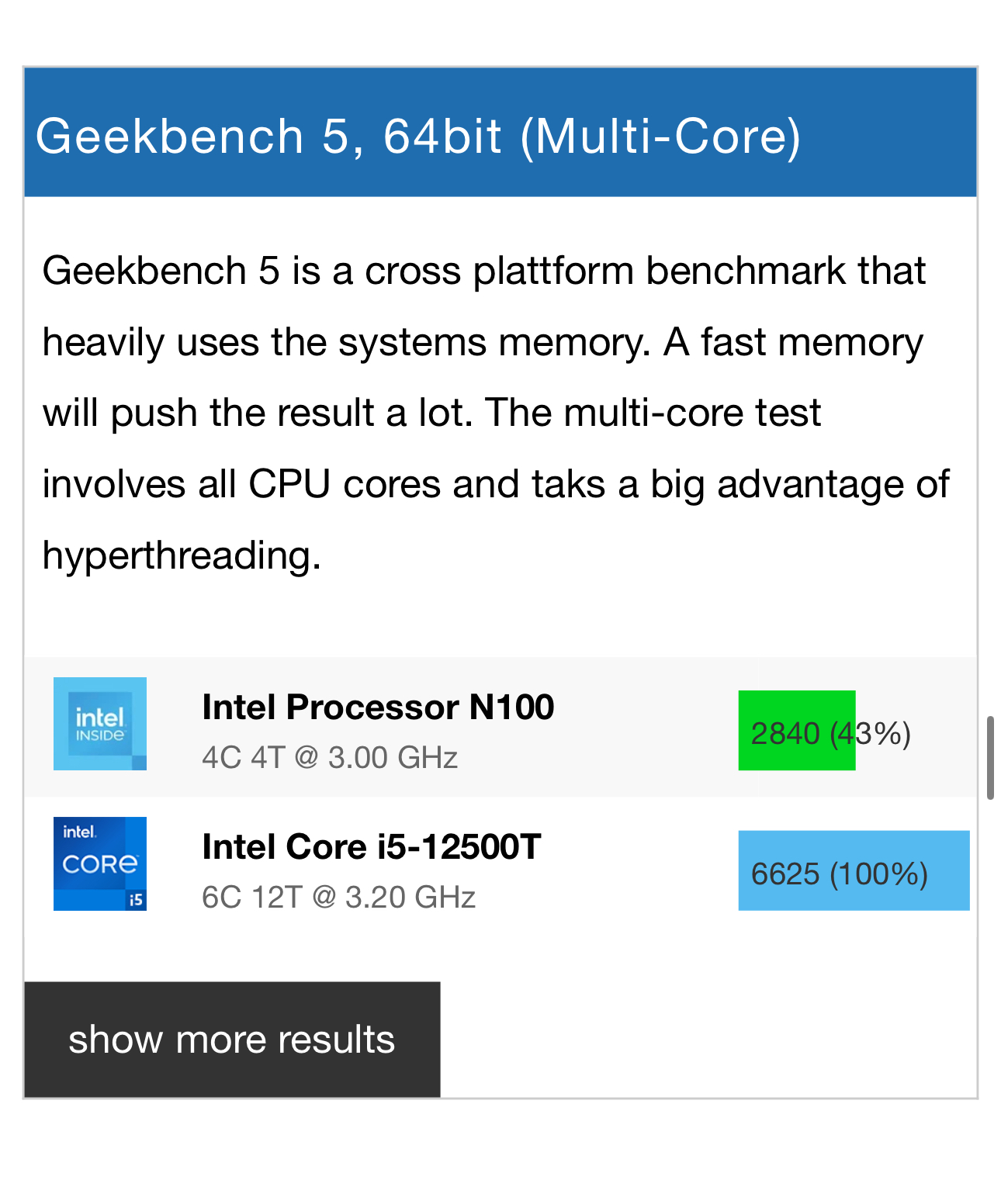This screenshot has width=1001, height=1204.
Task: Click the blue 6625 (100%) score bar
Action: tap(854, 870)
